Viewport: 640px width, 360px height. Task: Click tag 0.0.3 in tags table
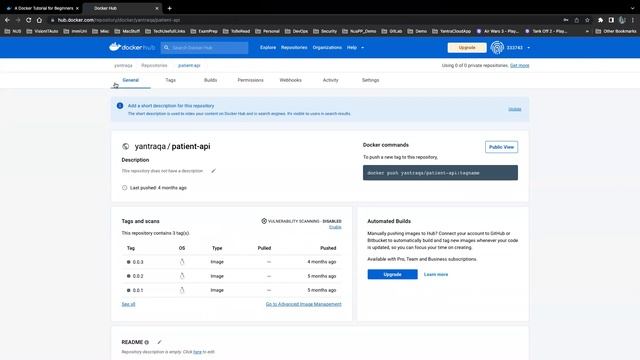[x=138, y=262]
